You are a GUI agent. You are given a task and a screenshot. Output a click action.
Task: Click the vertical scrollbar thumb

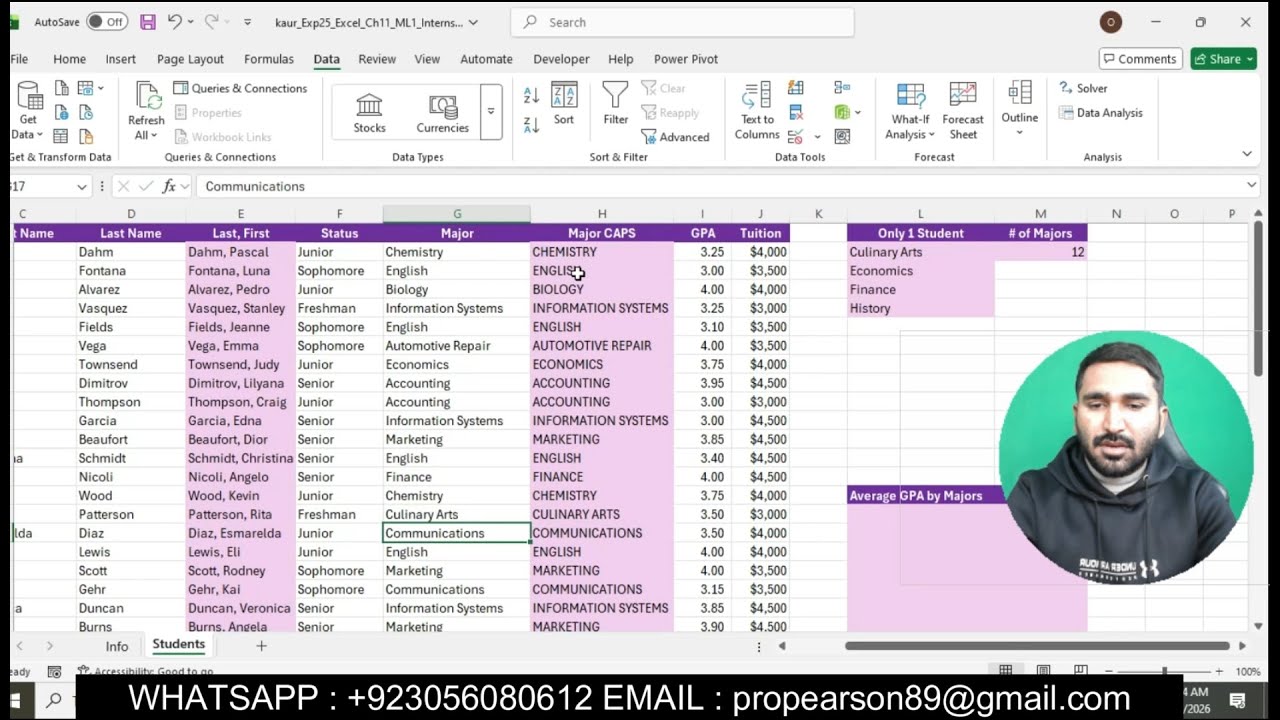tap(1258, 298)
